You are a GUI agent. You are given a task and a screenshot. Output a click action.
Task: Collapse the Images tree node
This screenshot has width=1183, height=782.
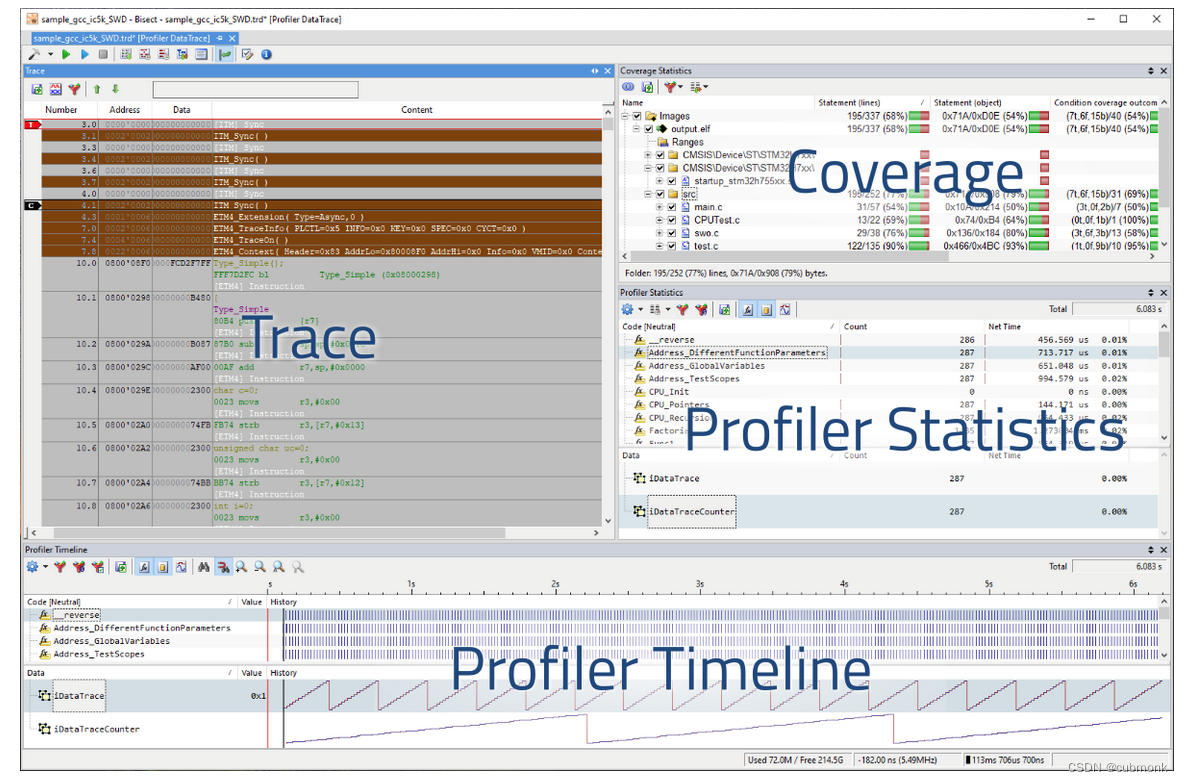point(625,116)
